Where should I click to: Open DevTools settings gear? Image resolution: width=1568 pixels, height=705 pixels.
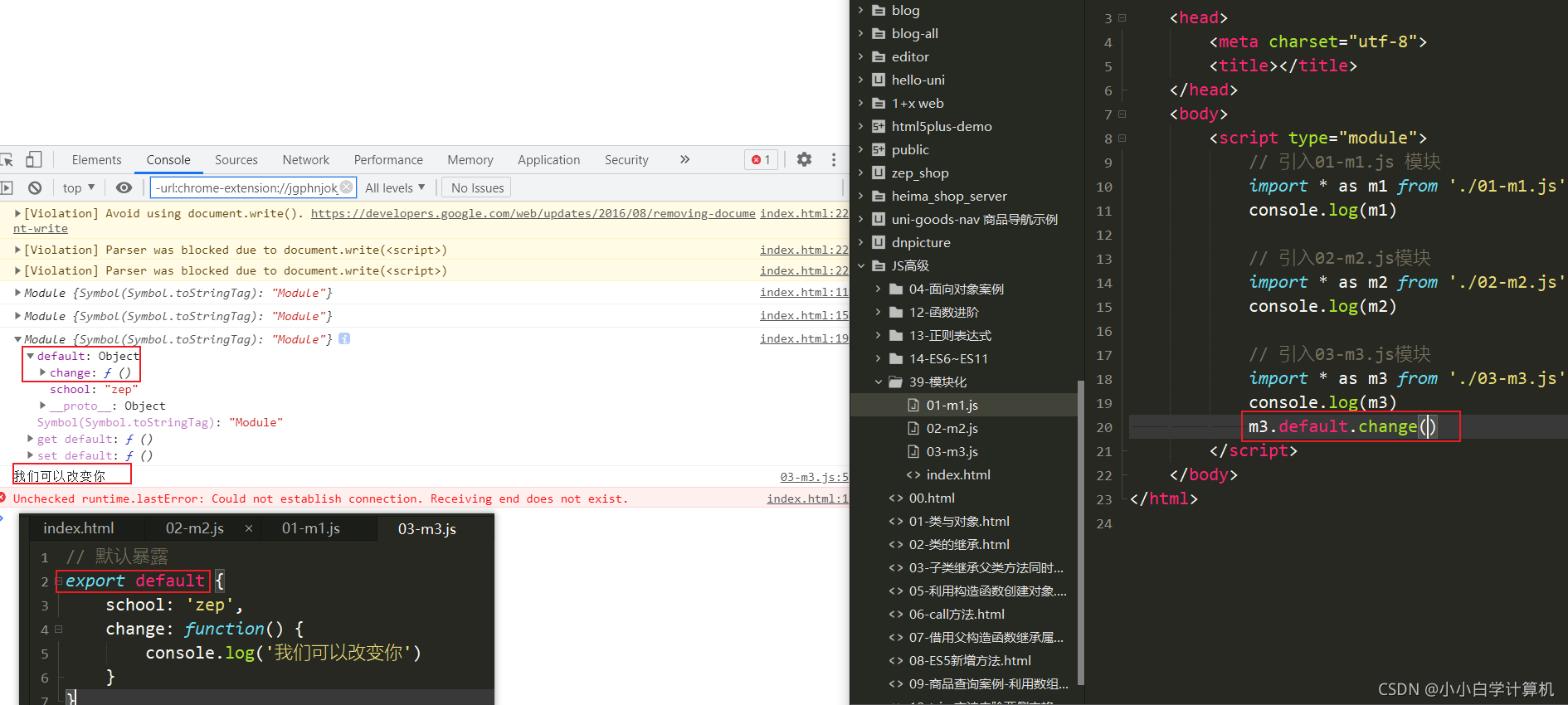click(x=804, y=159)
